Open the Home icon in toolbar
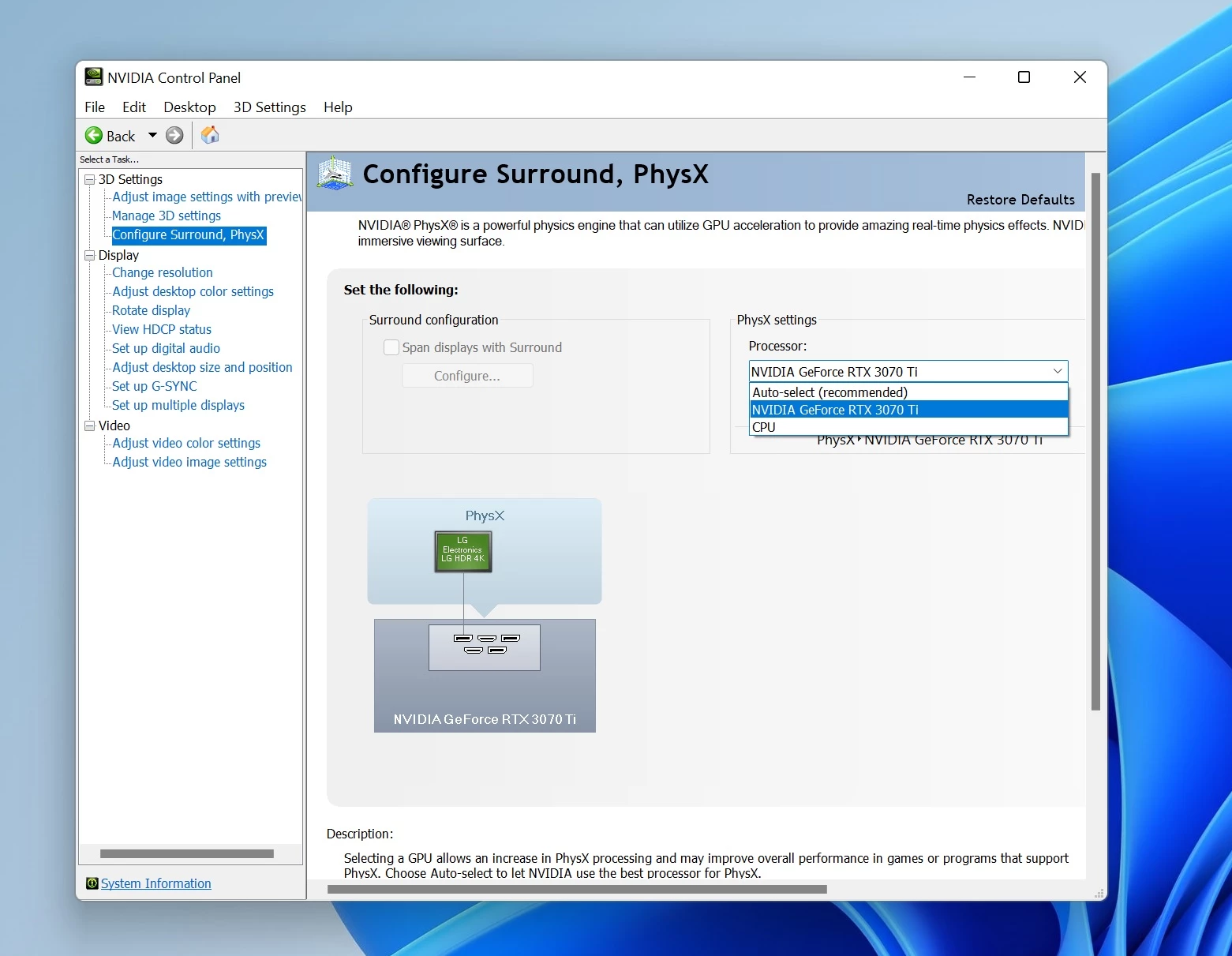1232x956 pixels. coord(210,135)
